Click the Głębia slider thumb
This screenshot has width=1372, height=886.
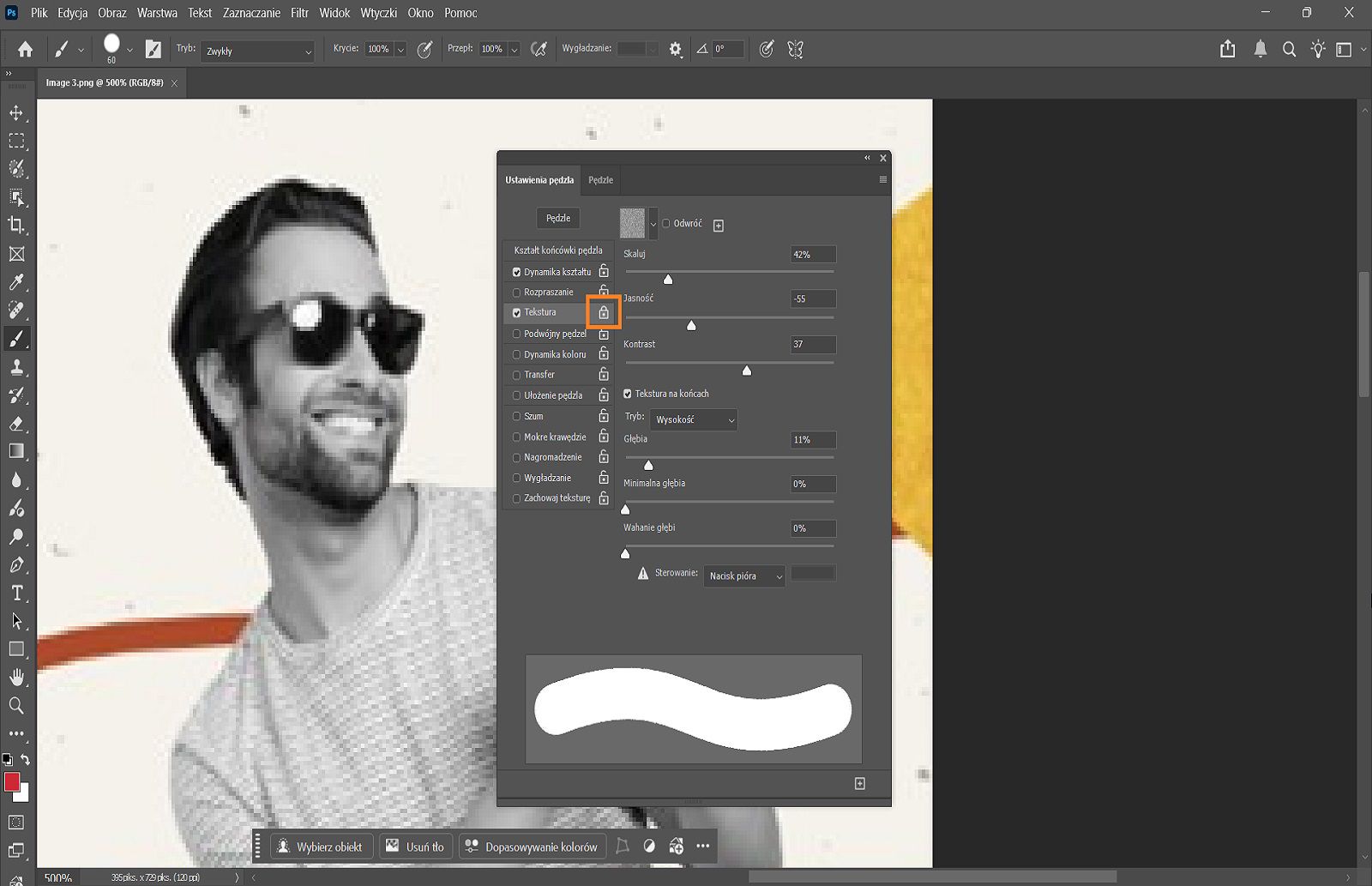[649, 465]
